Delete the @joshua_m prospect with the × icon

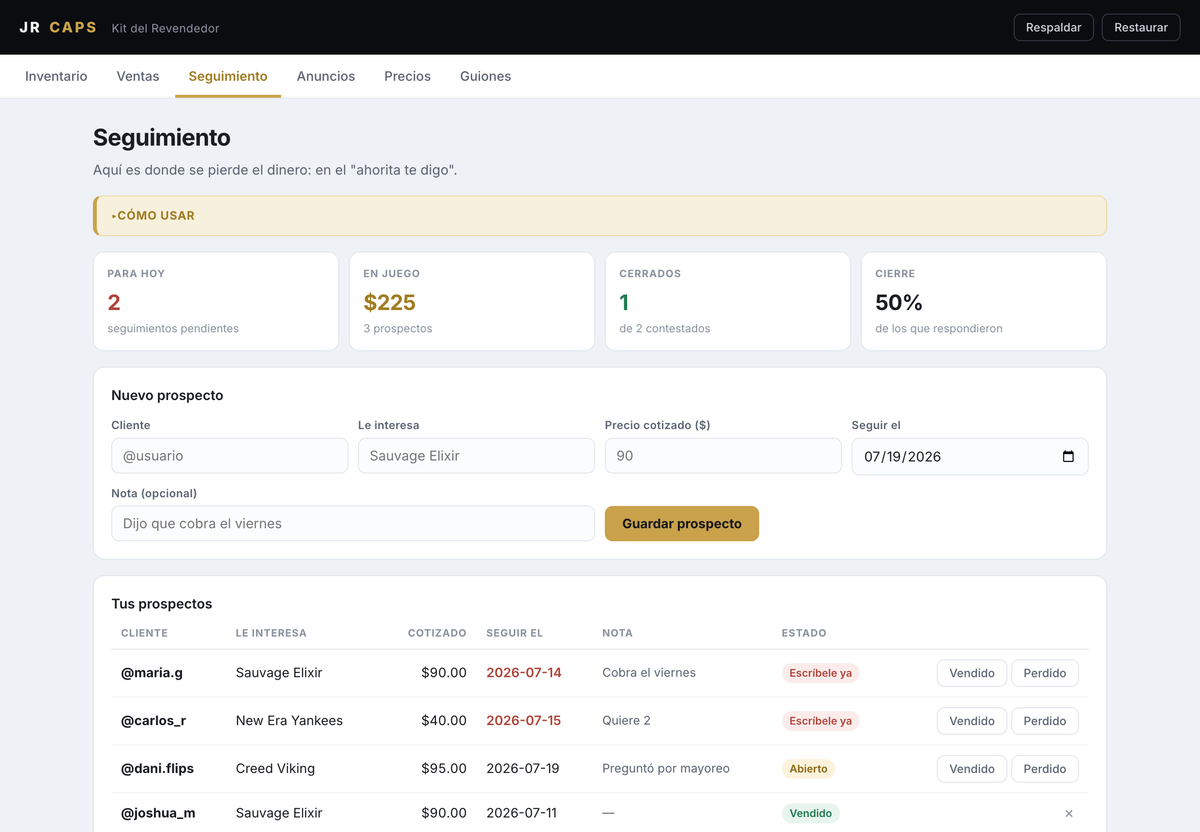pos(1069,814)
